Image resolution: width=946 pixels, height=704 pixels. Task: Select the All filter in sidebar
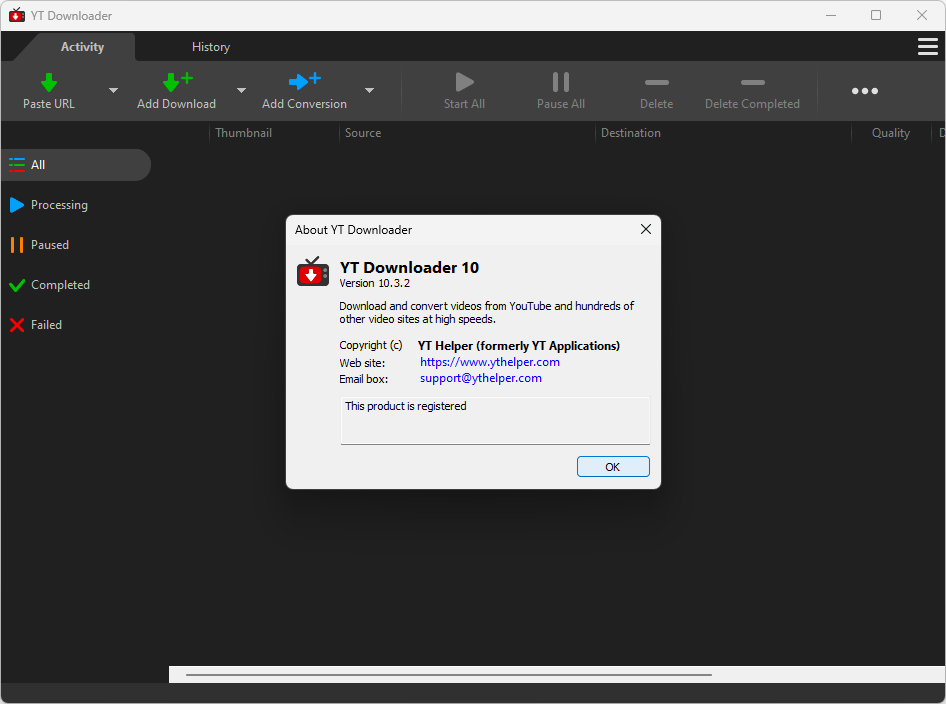pyautogui.click(x=75, y=165)
